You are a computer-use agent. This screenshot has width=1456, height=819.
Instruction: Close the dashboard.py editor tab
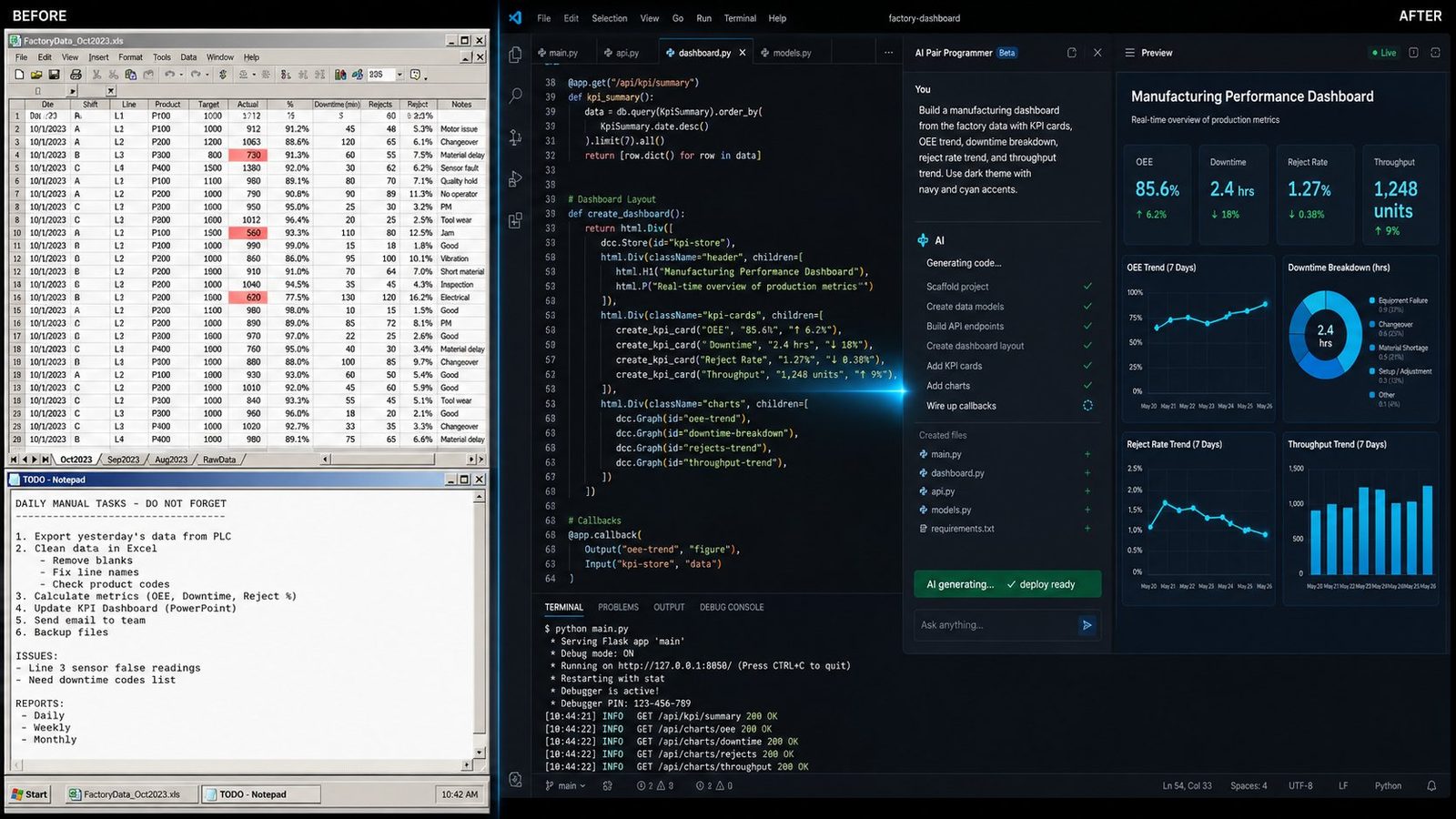point(743,53)
